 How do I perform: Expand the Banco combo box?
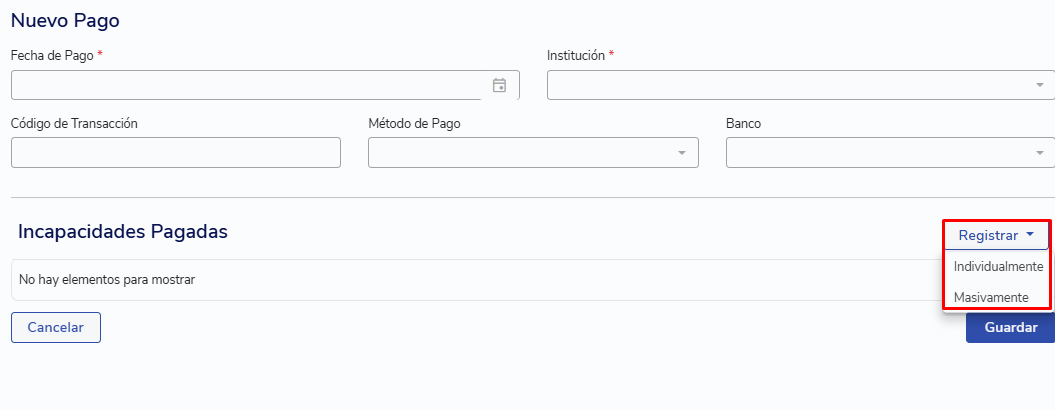tap(880, 152)
